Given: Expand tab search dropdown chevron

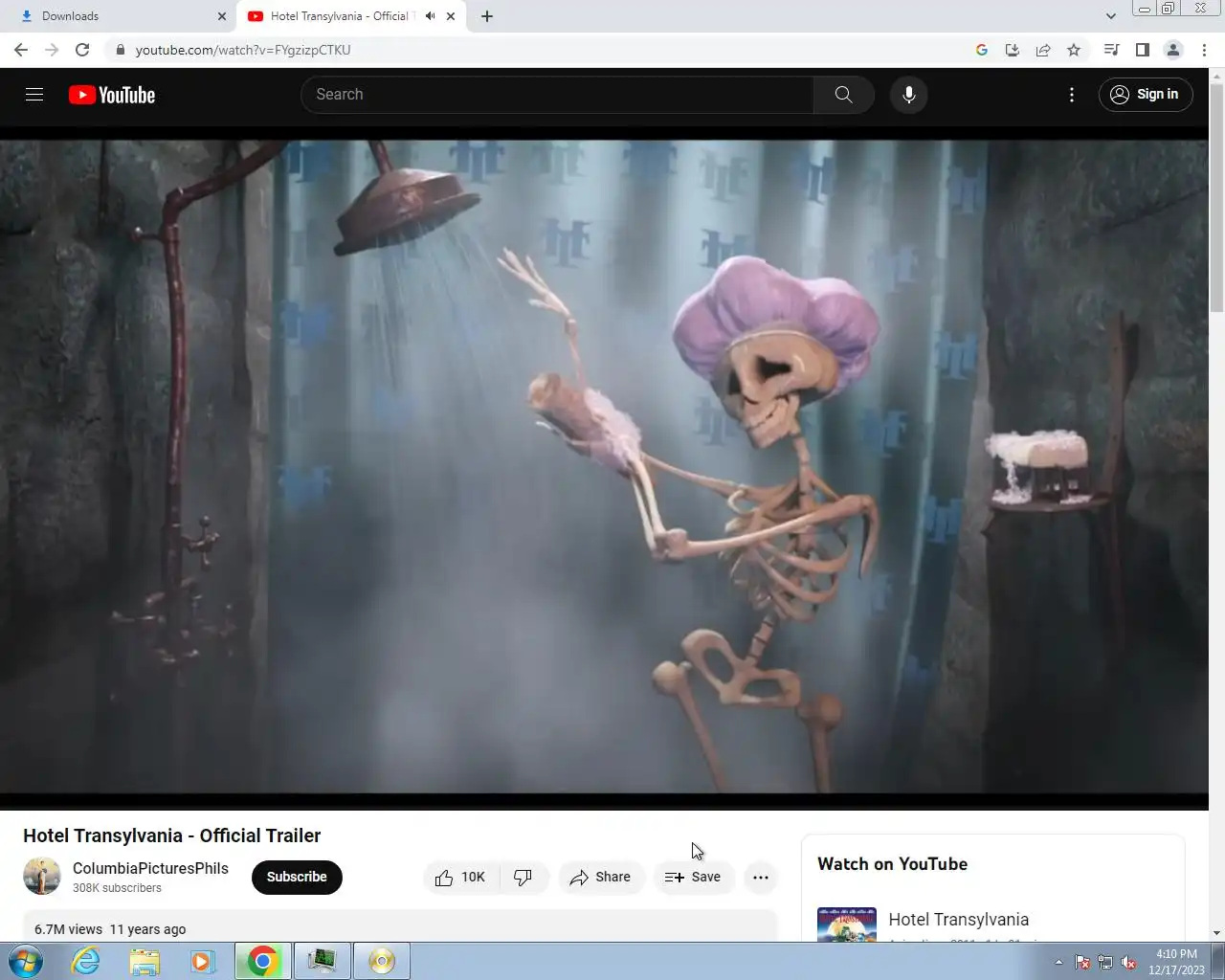Looking at the screenshot, I should pos(1110,16).
